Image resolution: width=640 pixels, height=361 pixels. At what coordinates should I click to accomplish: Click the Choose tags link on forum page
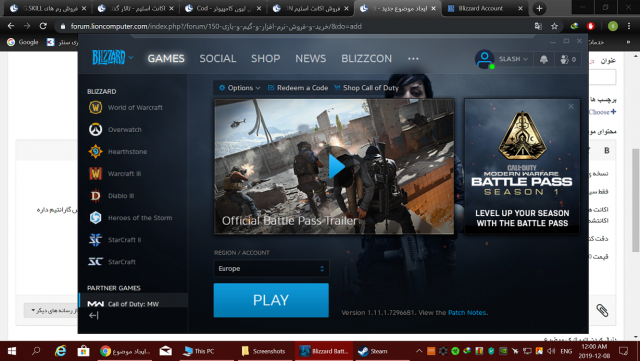click(x=602, y=112)
